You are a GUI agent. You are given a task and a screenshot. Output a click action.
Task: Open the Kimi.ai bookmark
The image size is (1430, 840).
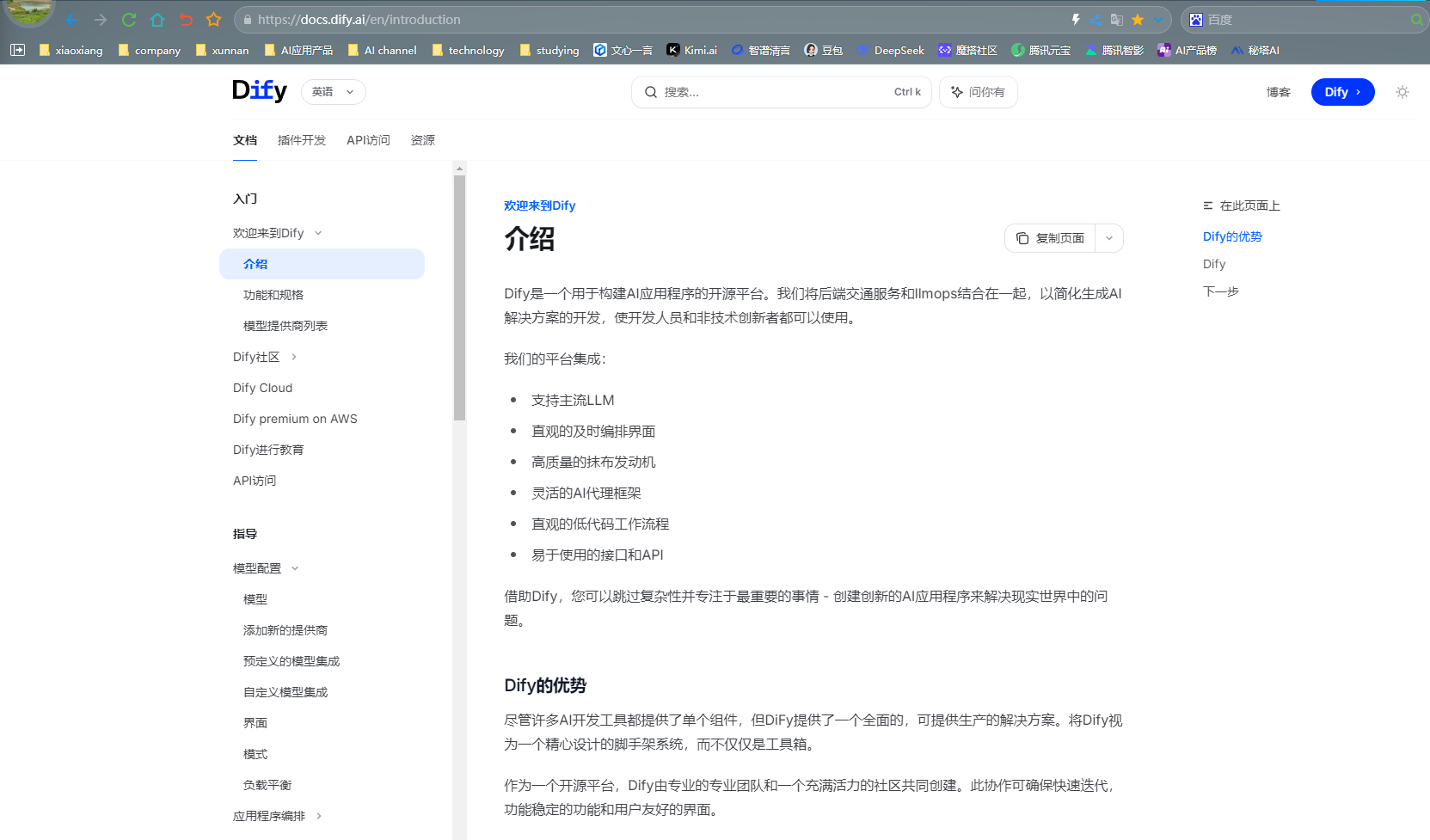click(691, 51)
